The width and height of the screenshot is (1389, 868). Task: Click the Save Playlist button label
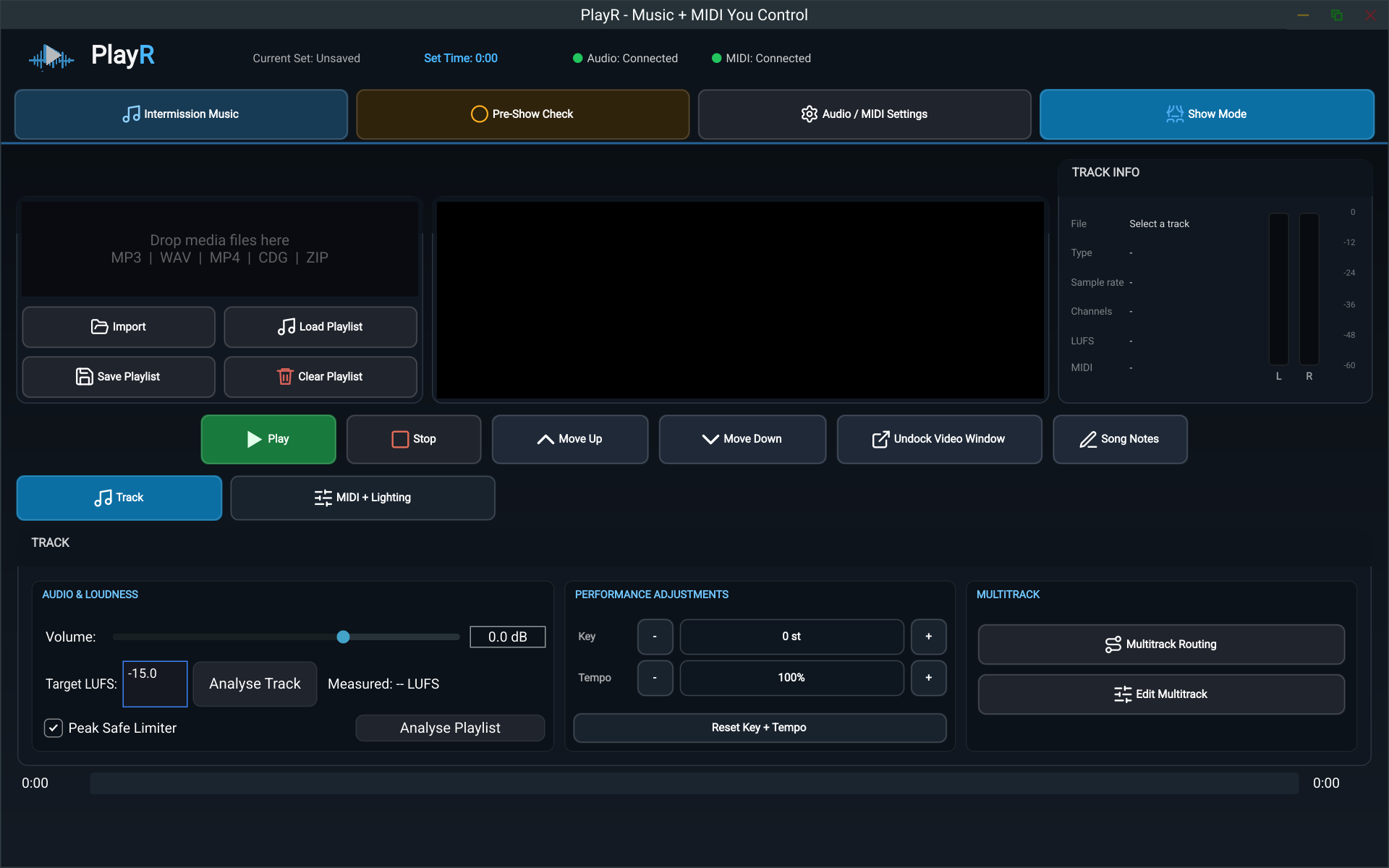click(x=128, y=377)
